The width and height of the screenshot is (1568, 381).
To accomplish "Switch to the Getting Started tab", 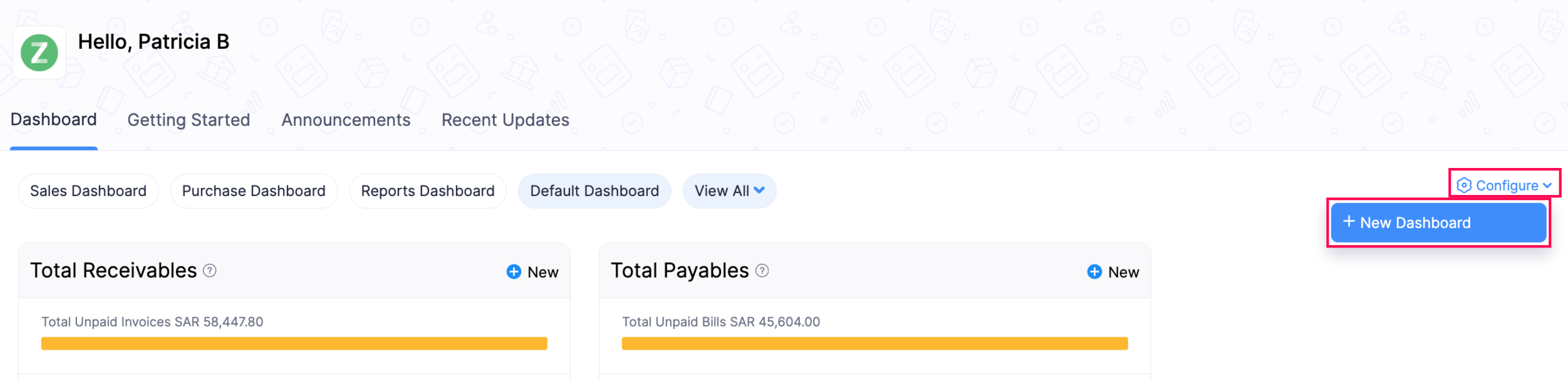I will [x=189, y=120].
